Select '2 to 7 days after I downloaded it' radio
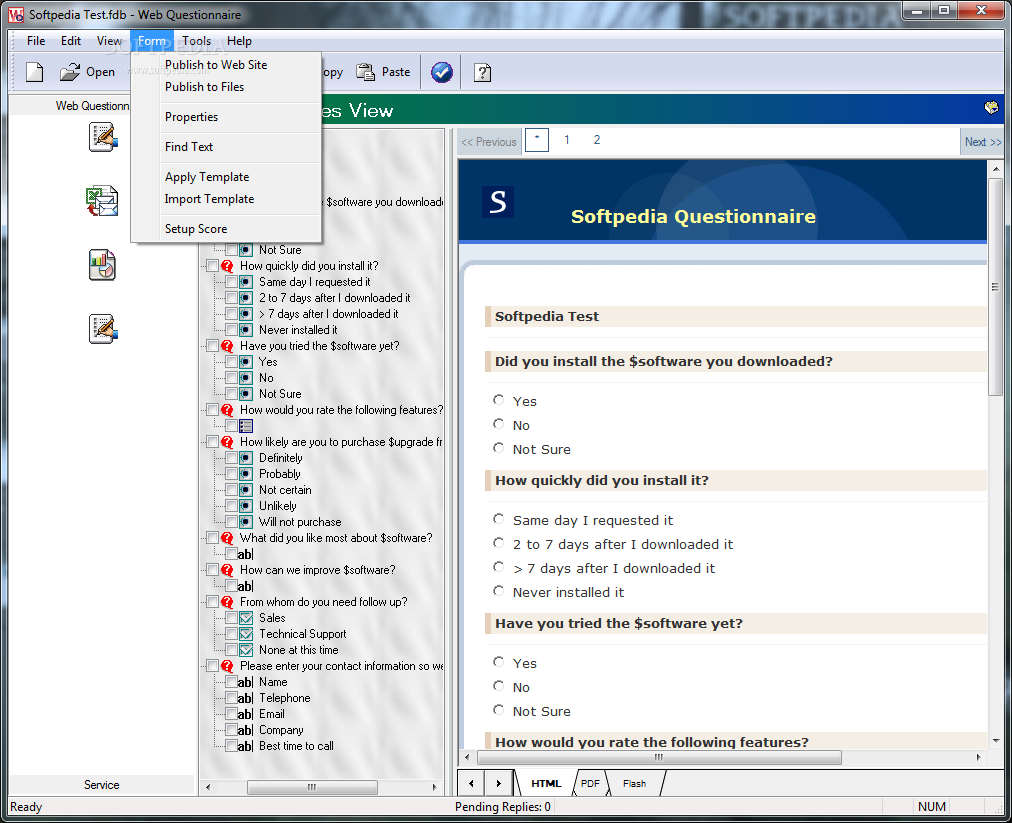 498,544
